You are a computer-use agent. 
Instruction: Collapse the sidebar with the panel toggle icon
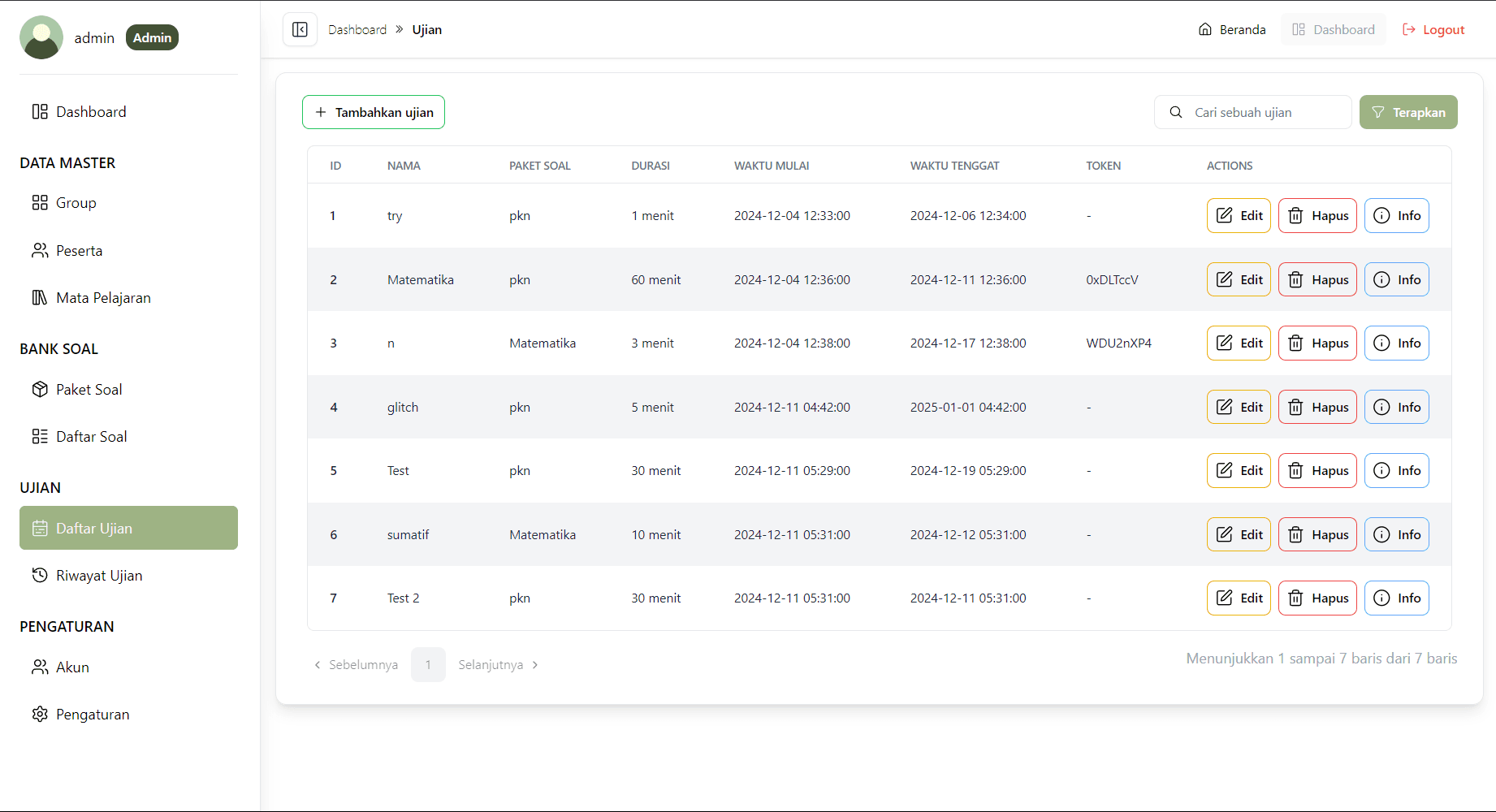[300, 30]
